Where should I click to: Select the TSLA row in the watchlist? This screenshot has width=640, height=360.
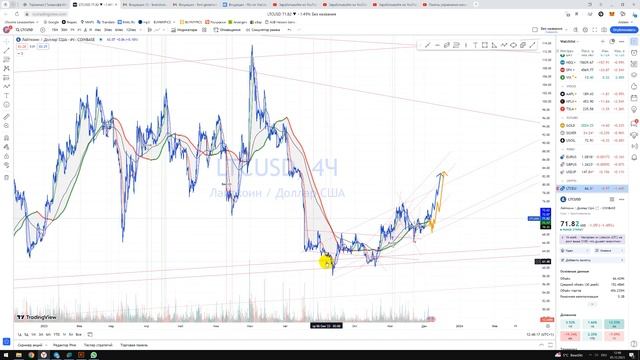(592, 109)
